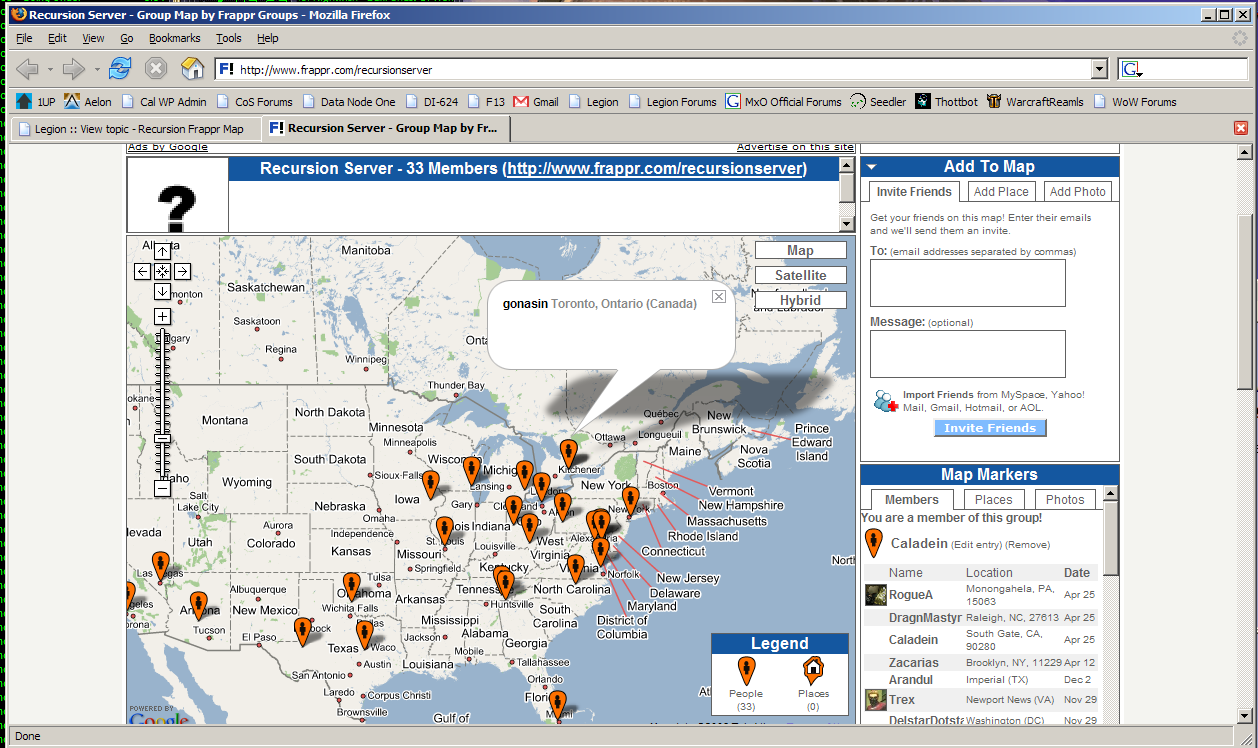
Task: Click the Florida person marker on the map
Action: coord(558,704)
